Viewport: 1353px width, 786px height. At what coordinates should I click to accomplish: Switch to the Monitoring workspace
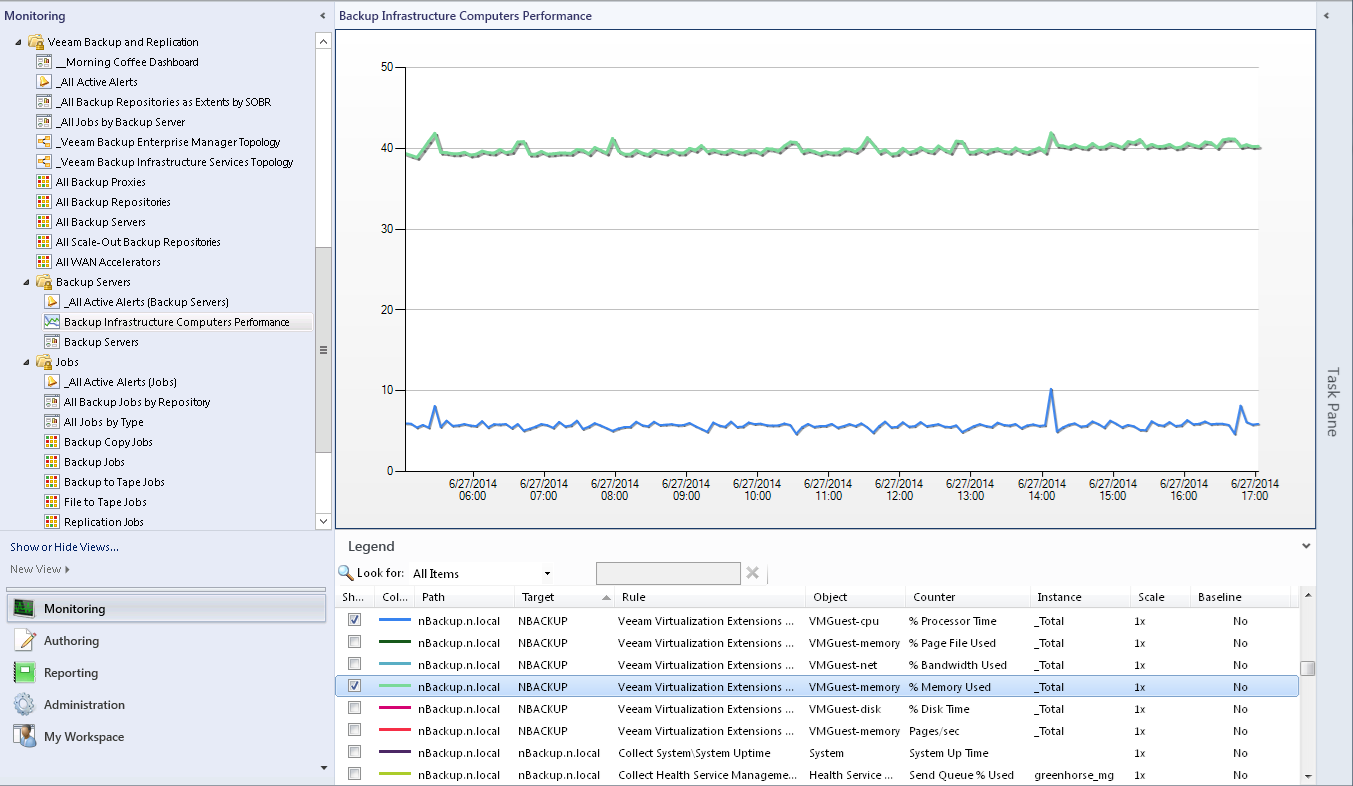pos(167,608)
